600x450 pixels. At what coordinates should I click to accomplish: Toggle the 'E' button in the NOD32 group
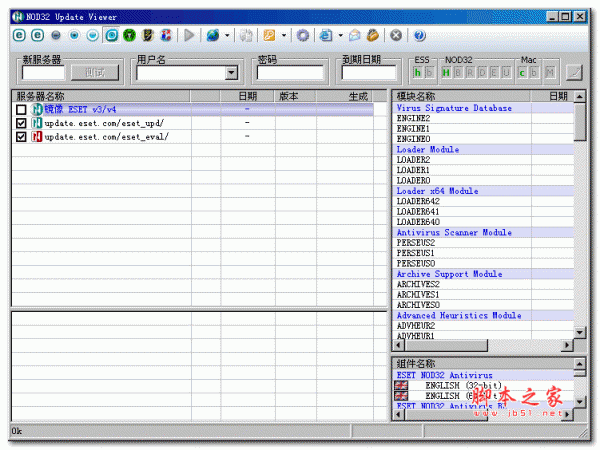click(x=494, y=72)
